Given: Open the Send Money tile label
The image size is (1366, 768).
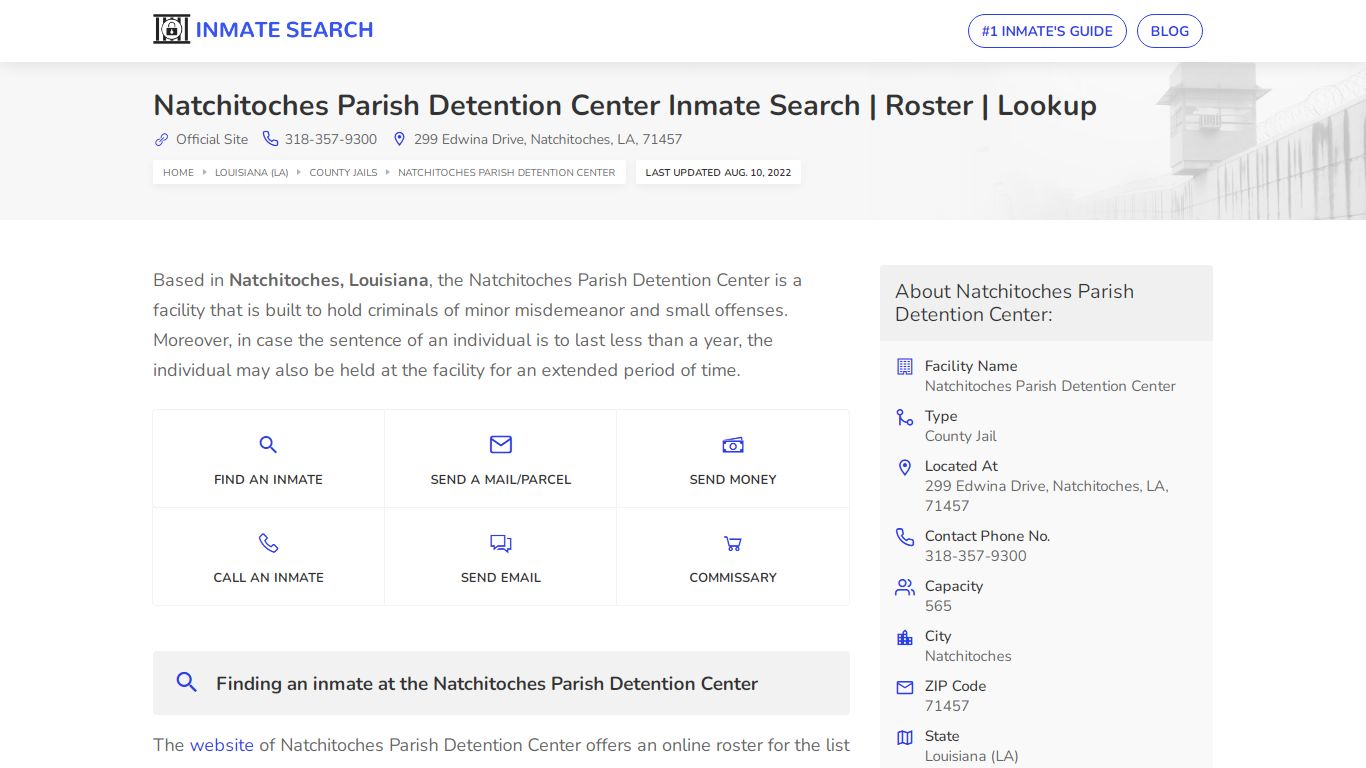Looking at the screenshot, I should (733, 479).
